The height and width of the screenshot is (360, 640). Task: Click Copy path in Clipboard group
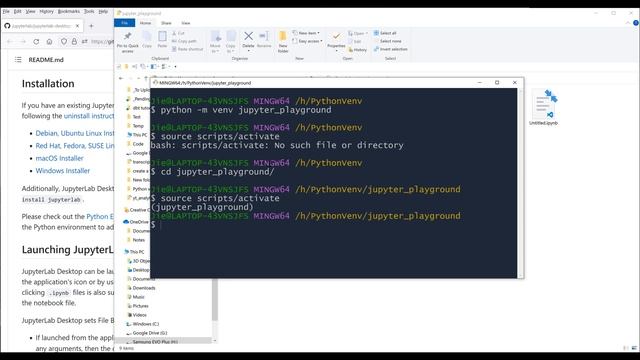coord(184,41)
